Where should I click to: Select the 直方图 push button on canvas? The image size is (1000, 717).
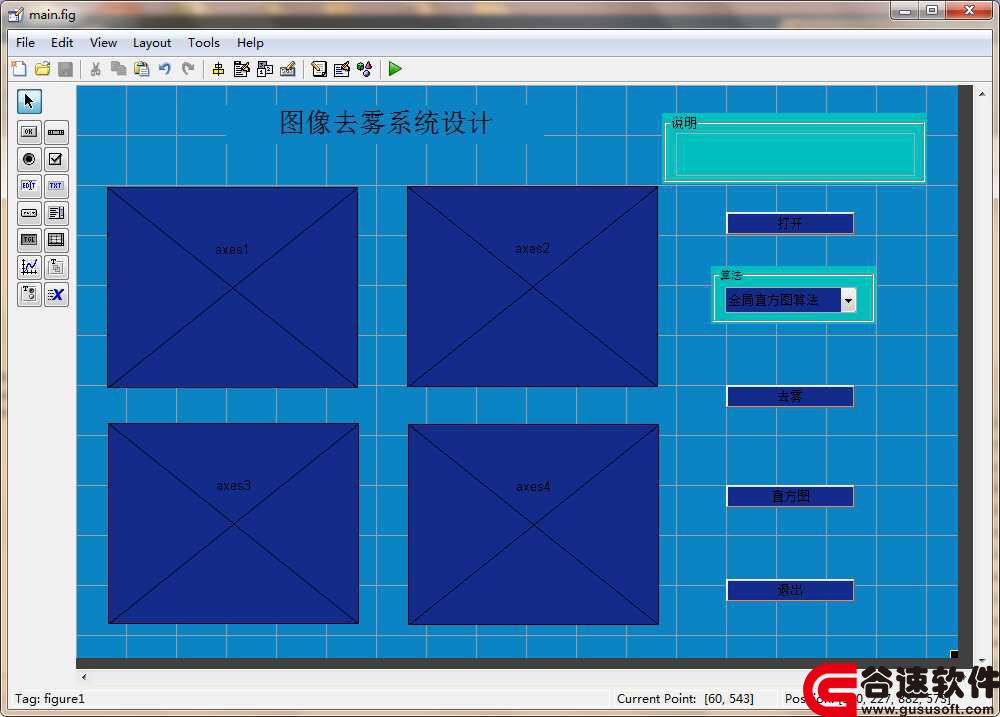[790, 496]
